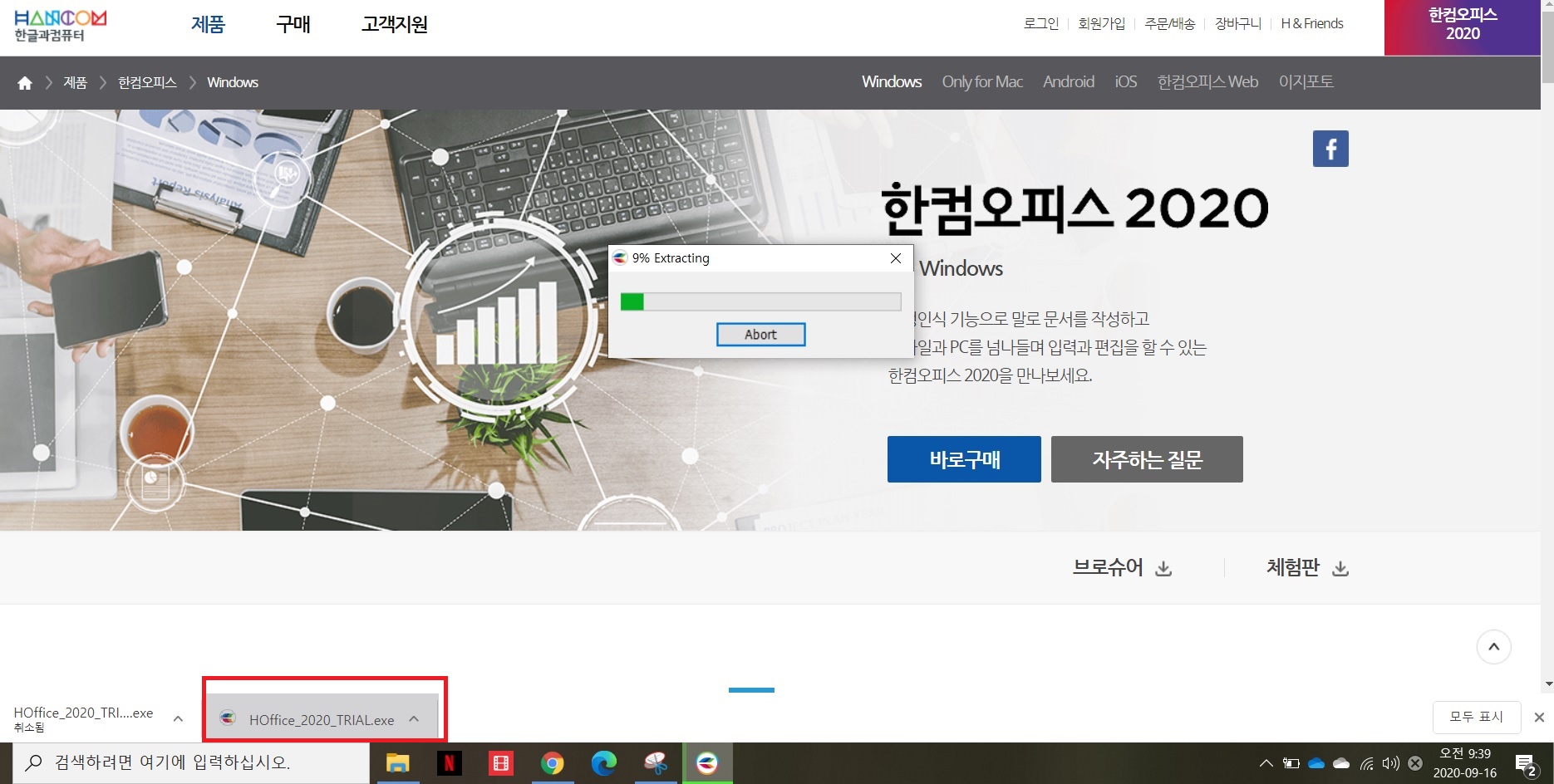The image size is (1554, 784).
Task: Click Abort in extracting dialog
Action: (x=760, y=335)
